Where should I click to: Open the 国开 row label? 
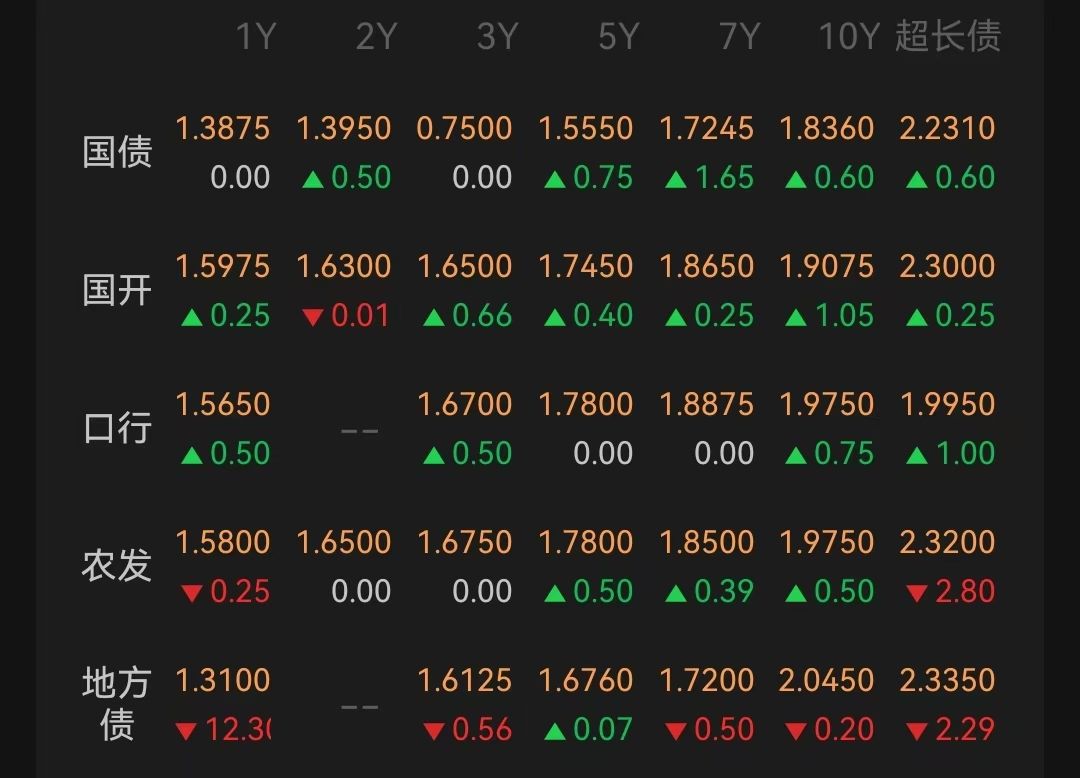click(117, 291)
